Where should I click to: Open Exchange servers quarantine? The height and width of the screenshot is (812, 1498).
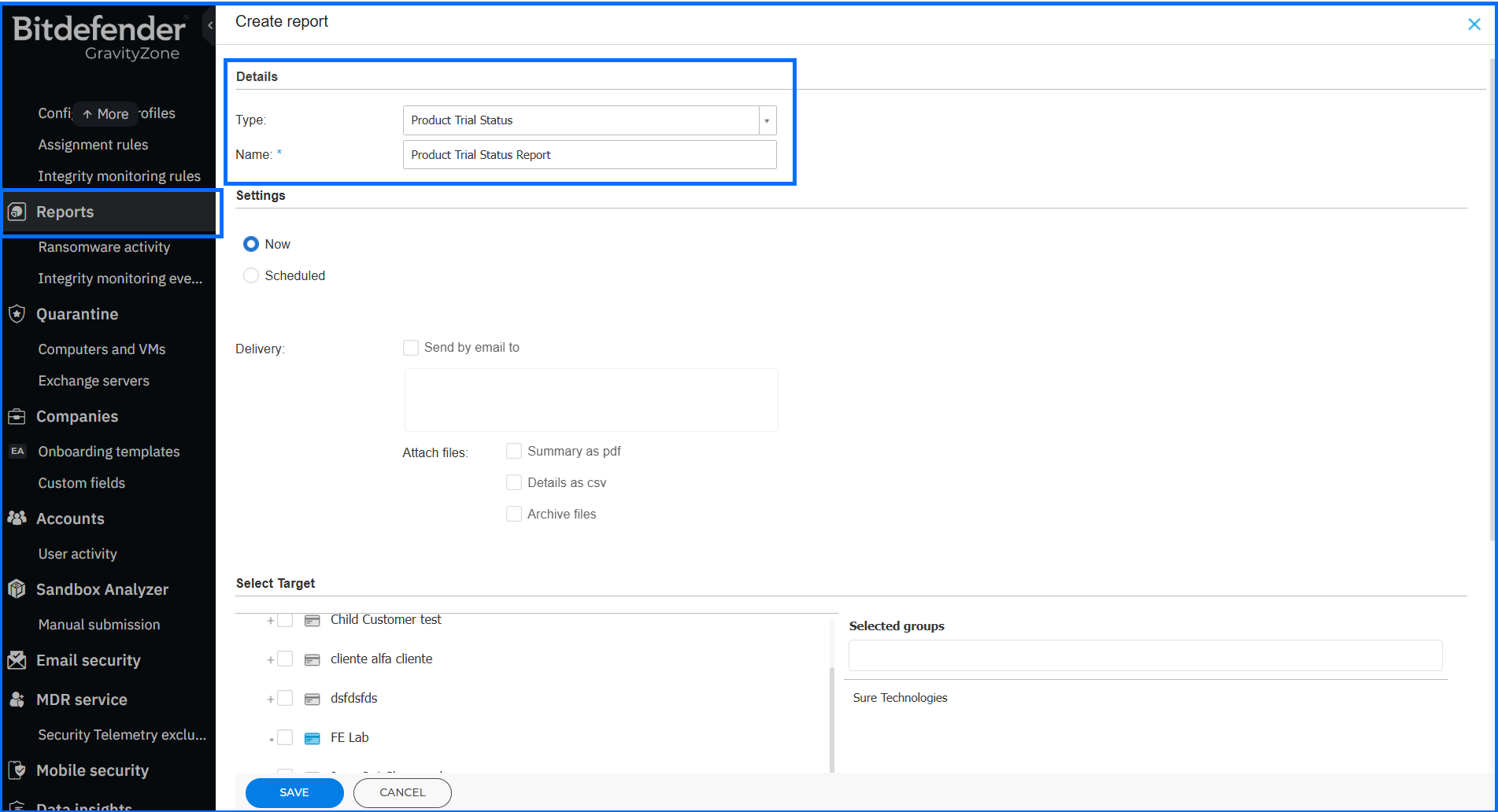[94, 381]
